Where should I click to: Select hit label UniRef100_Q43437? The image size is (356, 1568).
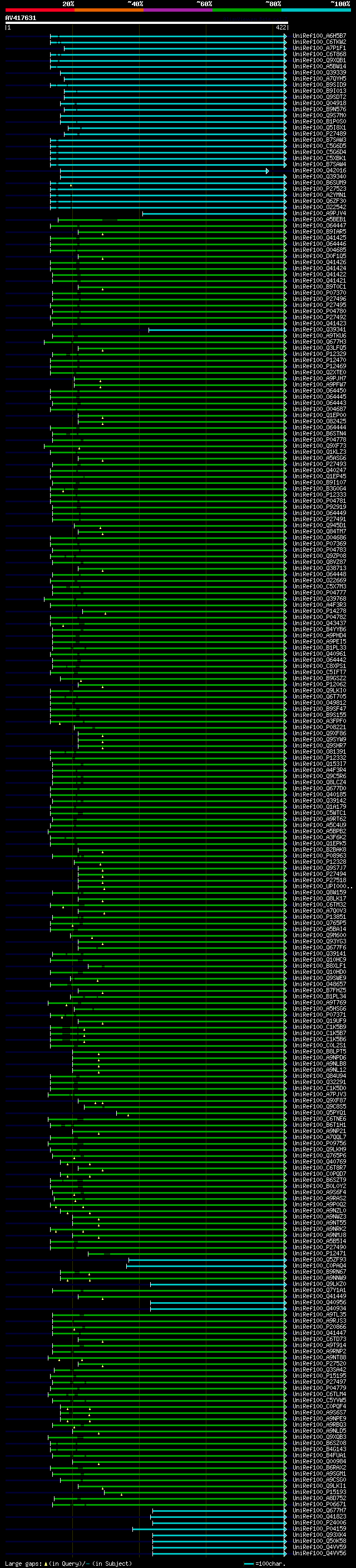coord(319,623)
